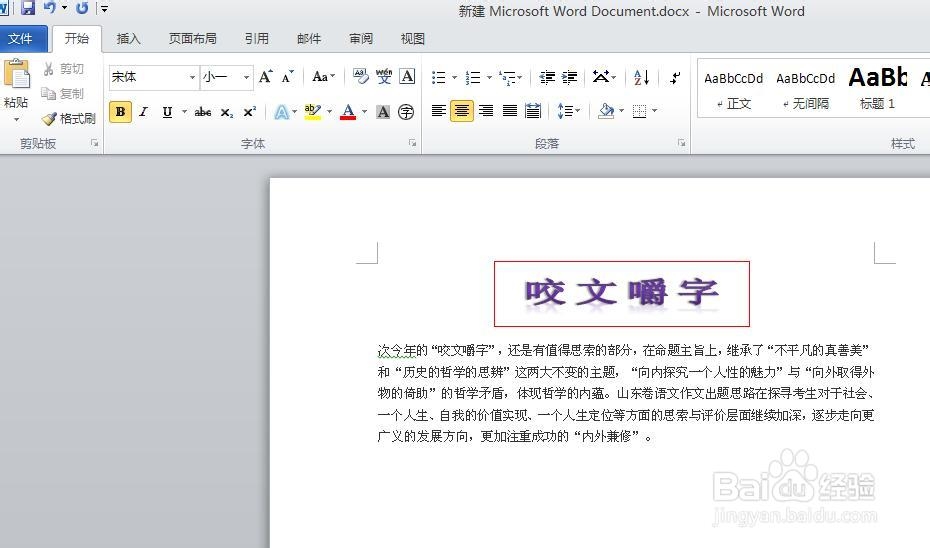Select the 咬文嚼字 WordArt title box
This screenshot has width=930, height=548.
point(622,294)
